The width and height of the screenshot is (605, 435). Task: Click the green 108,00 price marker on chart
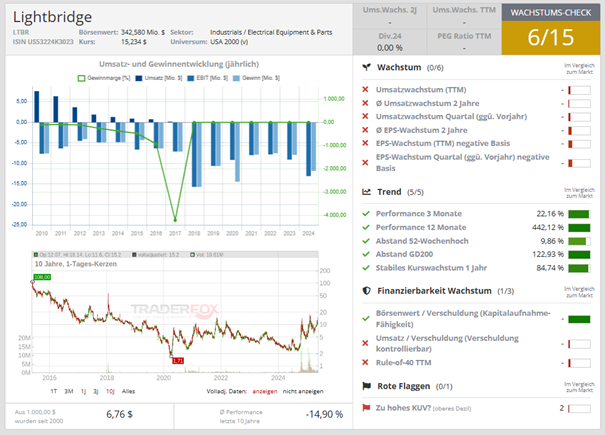pyautogui.click(x=42, y=277)
